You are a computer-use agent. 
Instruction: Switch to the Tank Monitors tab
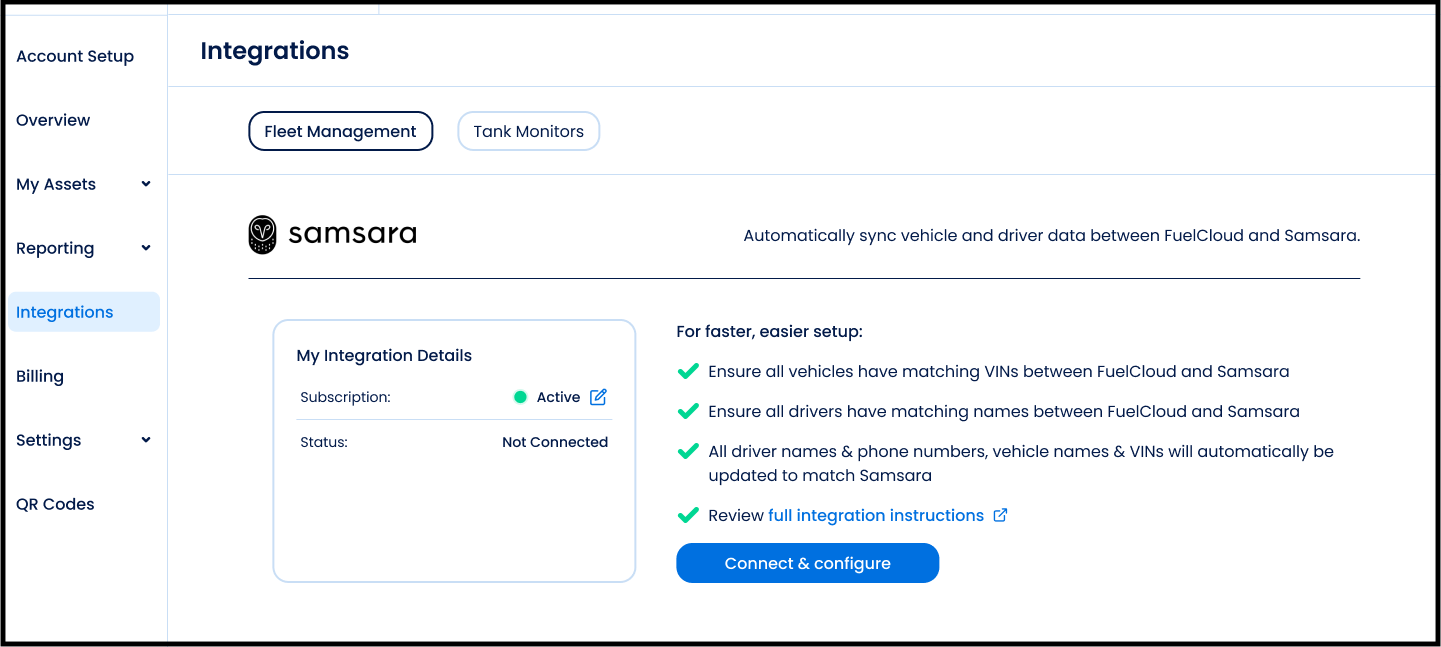pyautogui.click(x=528, y=131)
